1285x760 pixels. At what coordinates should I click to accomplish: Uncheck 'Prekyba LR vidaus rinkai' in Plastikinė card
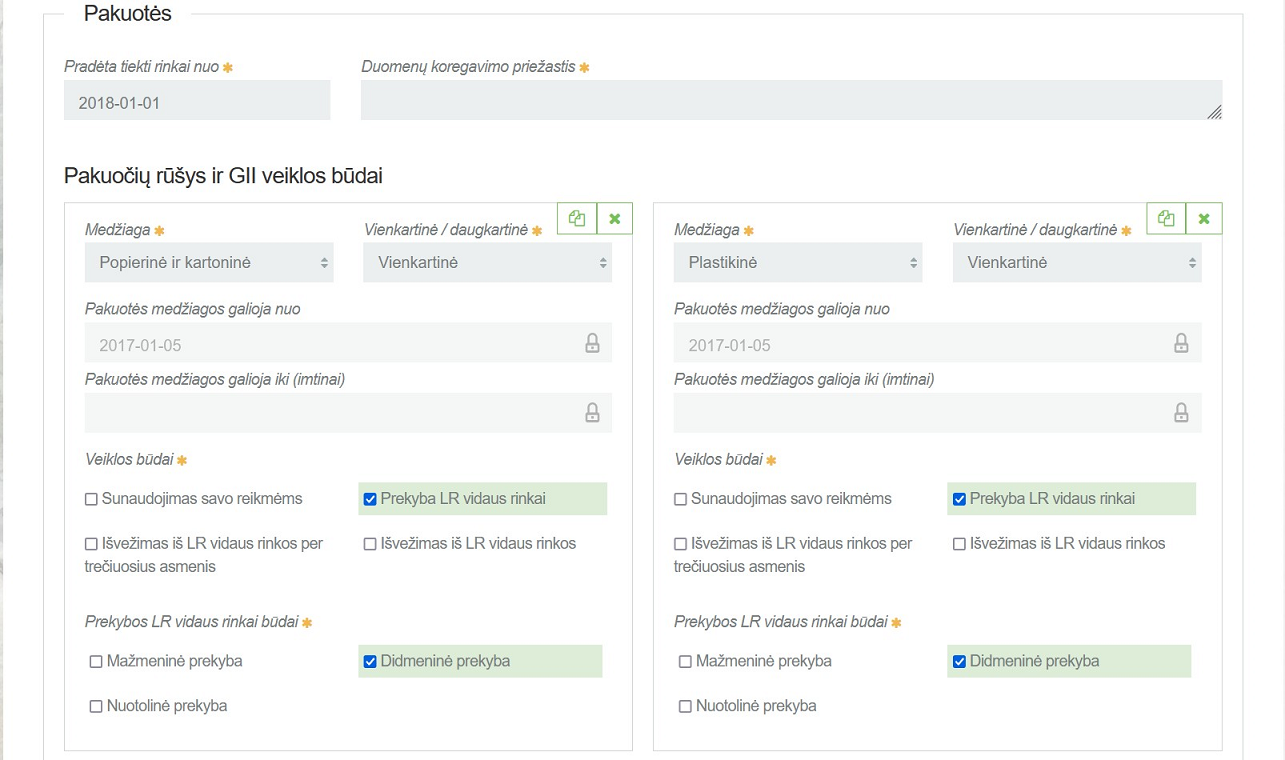960,499
